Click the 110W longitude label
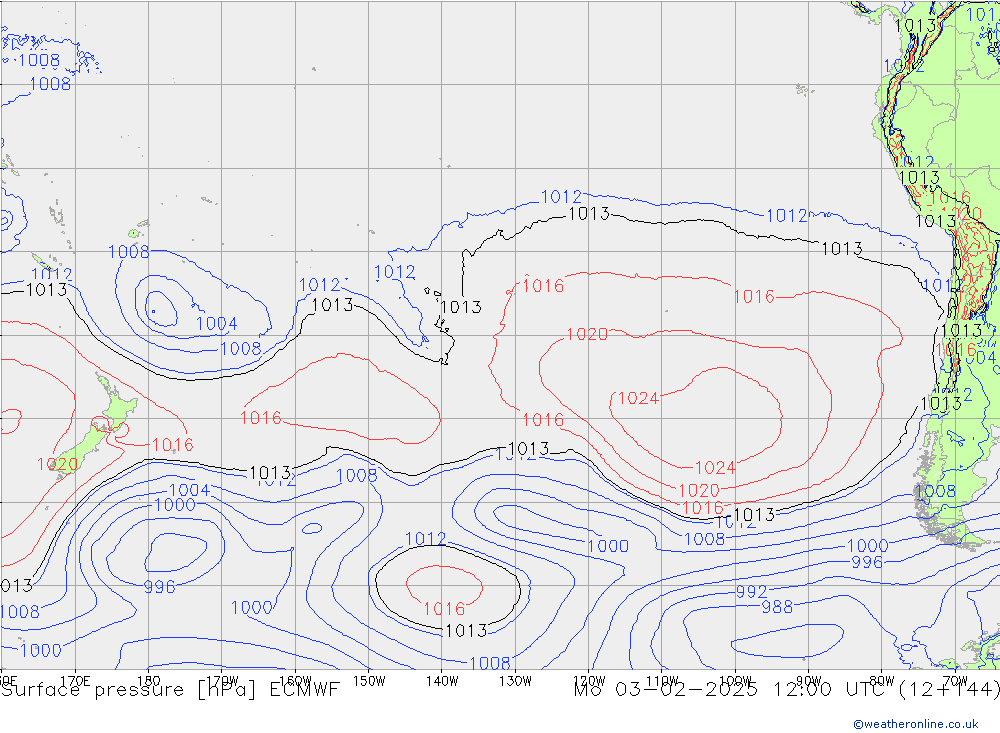 (x=662, y=681)
